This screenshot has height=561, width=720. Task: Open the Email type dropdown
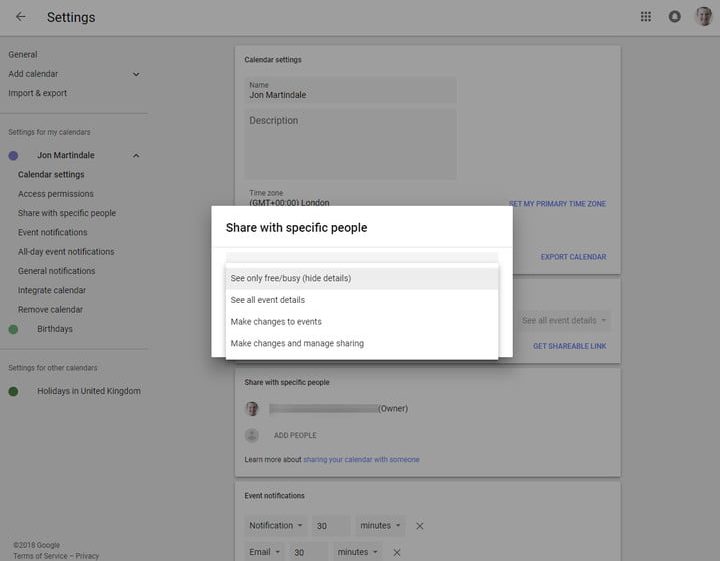[264, 552]
